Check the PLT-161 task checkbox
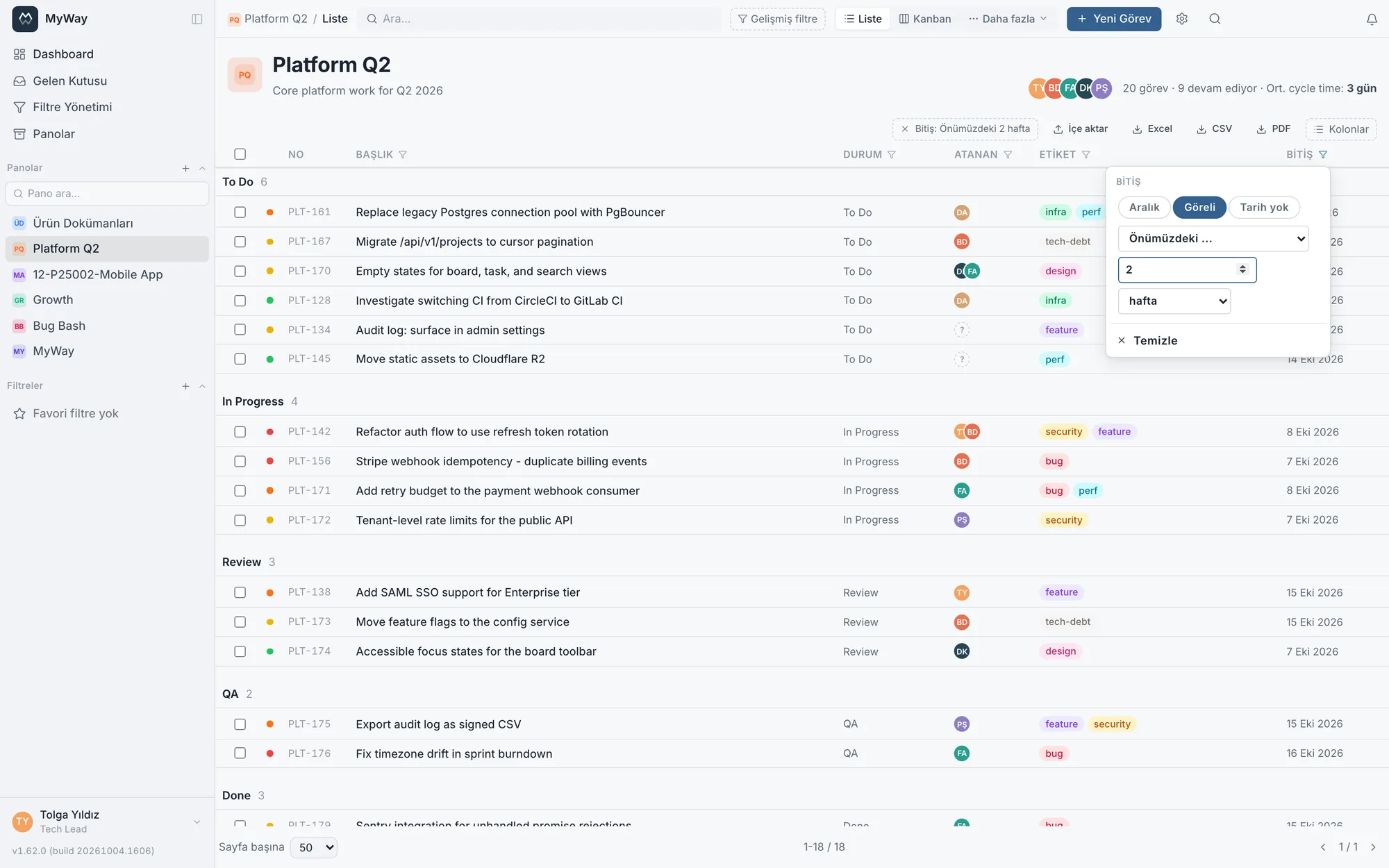The width and height of the screenshot is (1389, 868). (x=240, y=212)
